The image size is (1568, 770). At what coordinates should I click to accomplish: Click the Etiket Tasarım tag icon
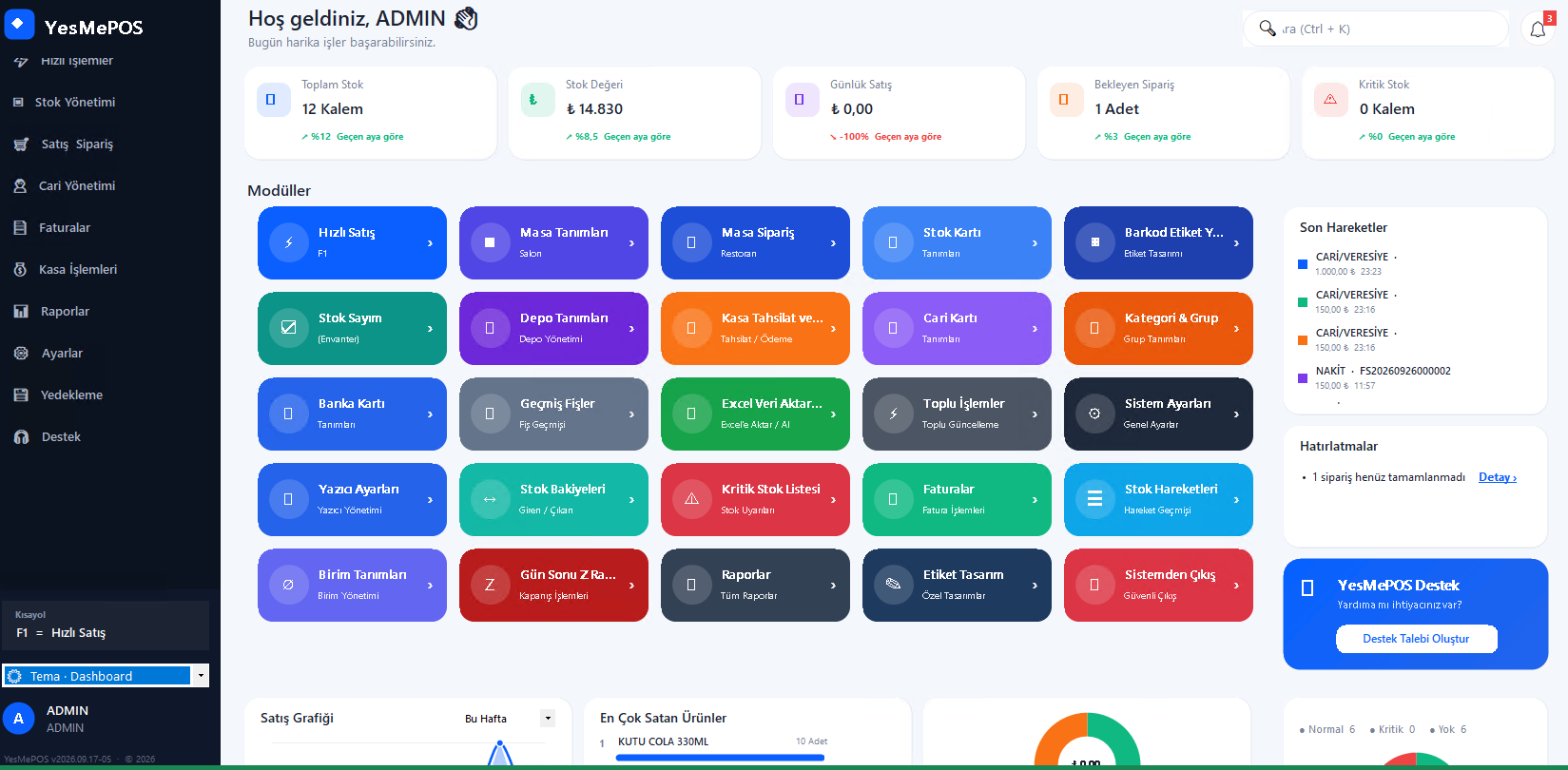(893, 586)
